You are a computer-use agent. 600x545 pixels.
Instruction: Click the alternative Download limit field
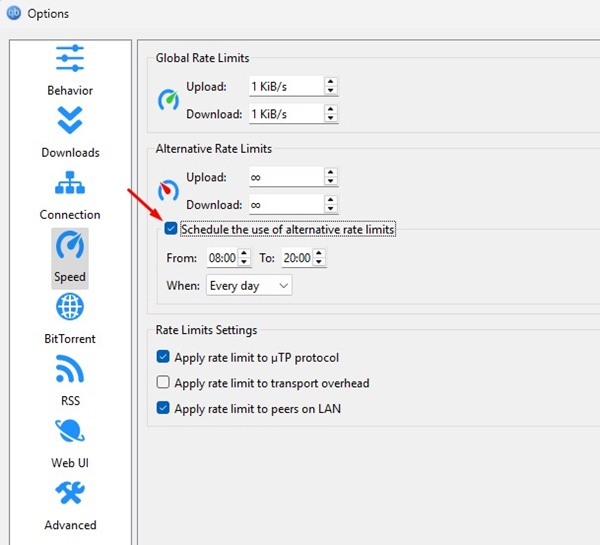[x=284, y=204]
